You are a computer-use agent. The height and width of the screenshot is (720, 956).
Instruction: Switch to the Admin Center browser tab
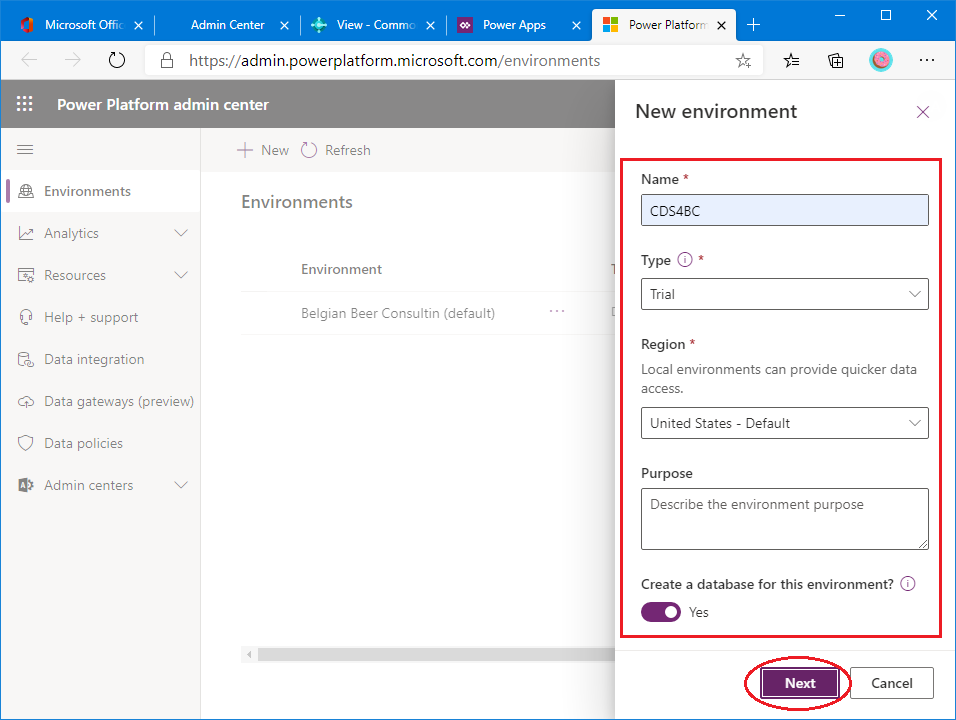pos(226,25)
